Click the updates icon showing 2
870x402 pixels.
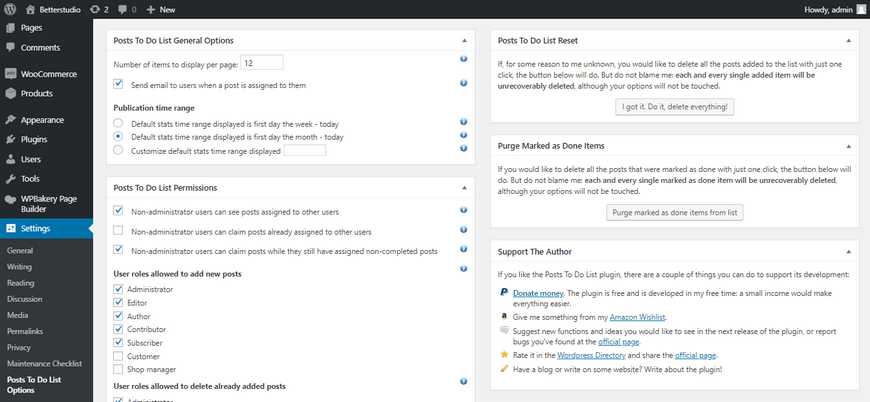coord(95,9)
